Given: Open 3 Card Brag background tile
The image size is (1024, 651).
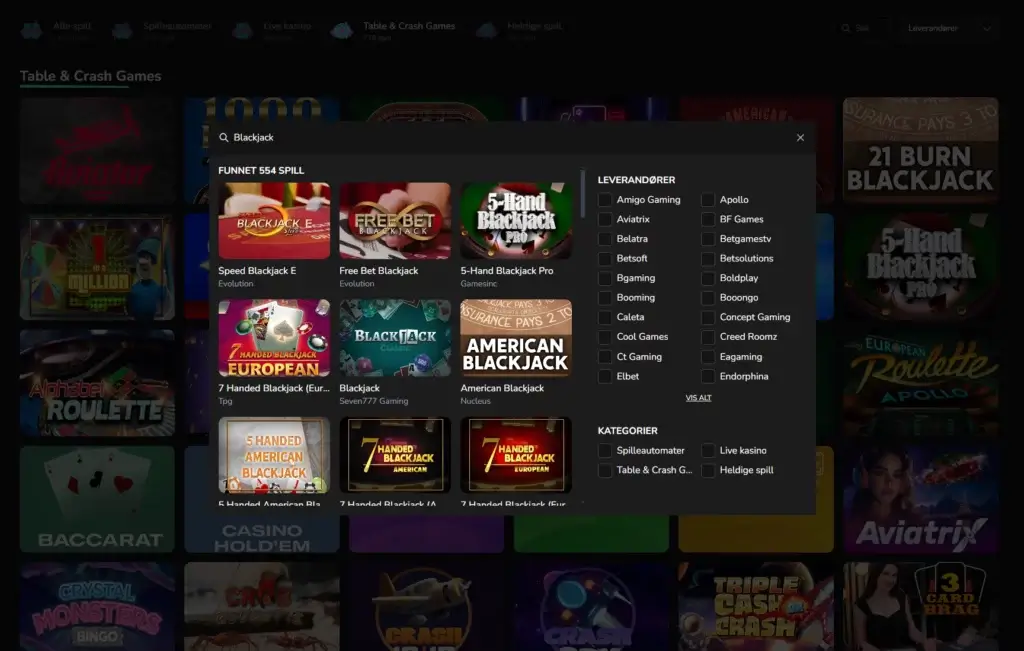Looking at the screenshot, I should 920,606.
